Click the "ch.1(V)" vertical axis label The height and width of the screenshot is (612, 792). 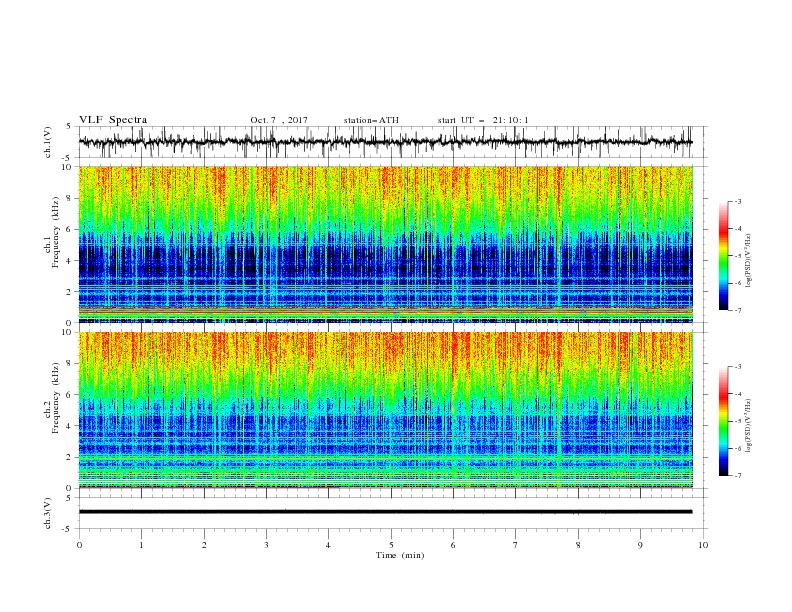tap(48, 142)
